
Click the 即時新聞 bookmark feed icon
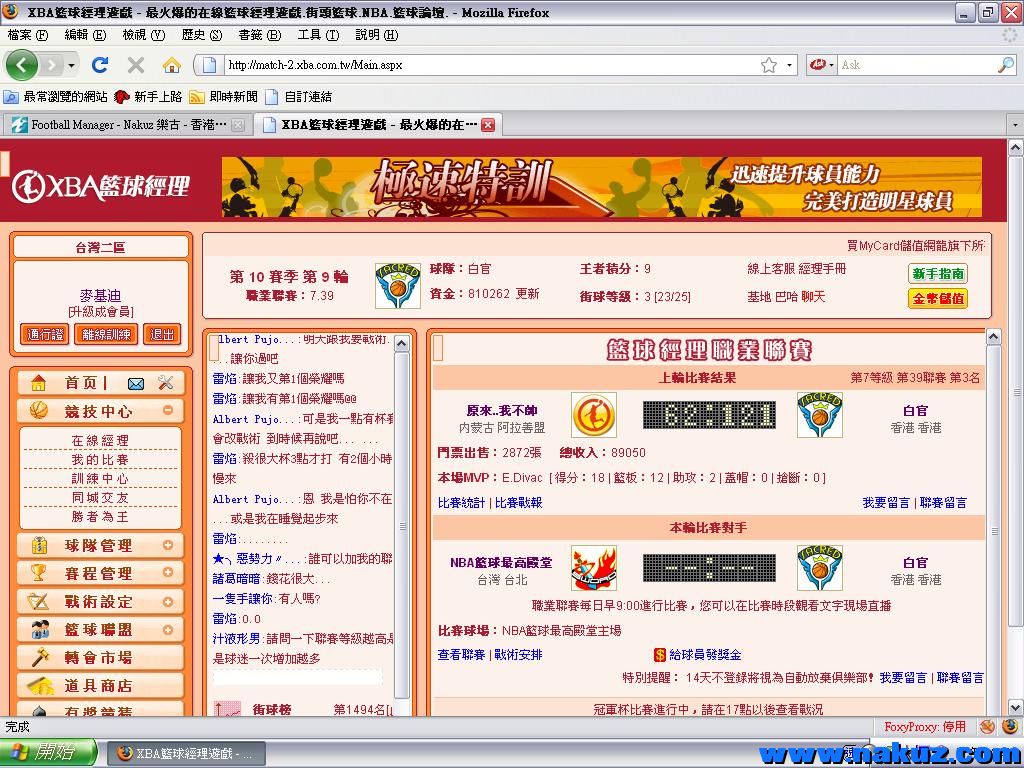(x=197, y=97)
